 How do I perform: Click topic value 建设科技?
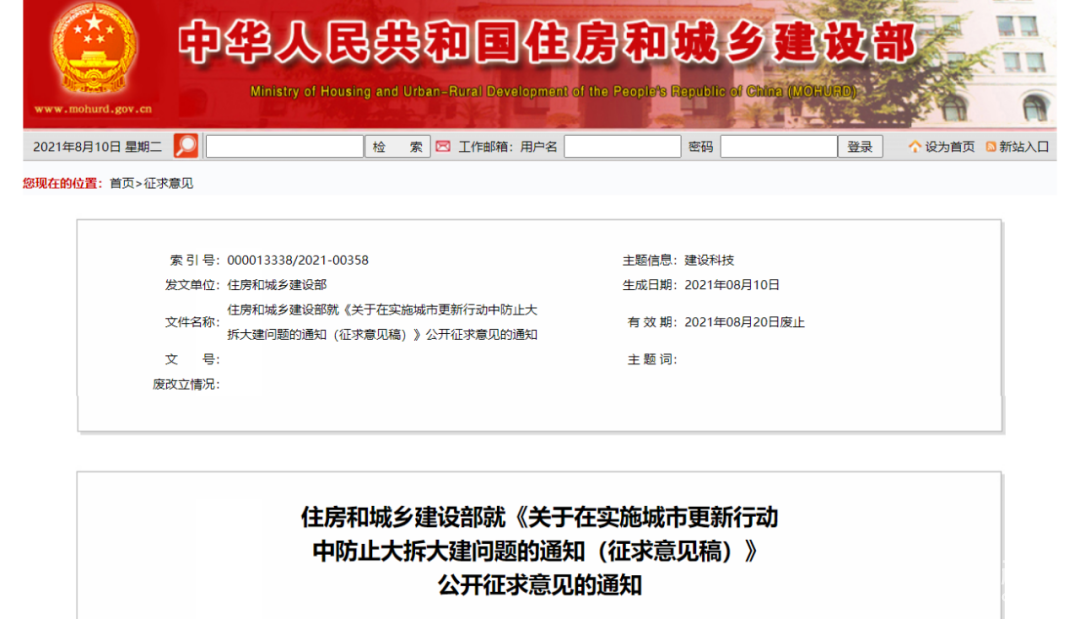tap(709, 260)
